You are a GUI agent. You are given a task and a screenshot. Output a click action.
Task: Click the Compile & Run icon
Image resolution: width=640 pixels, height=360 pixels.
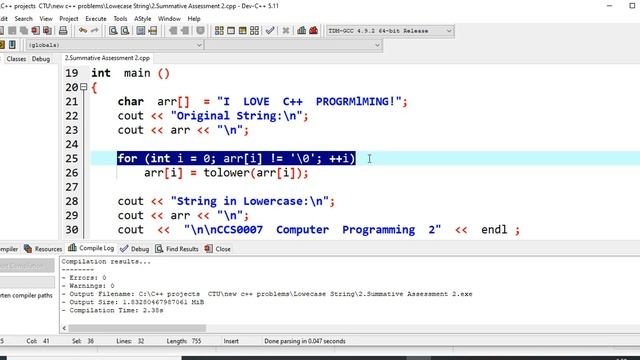click(x=243, y=31)
